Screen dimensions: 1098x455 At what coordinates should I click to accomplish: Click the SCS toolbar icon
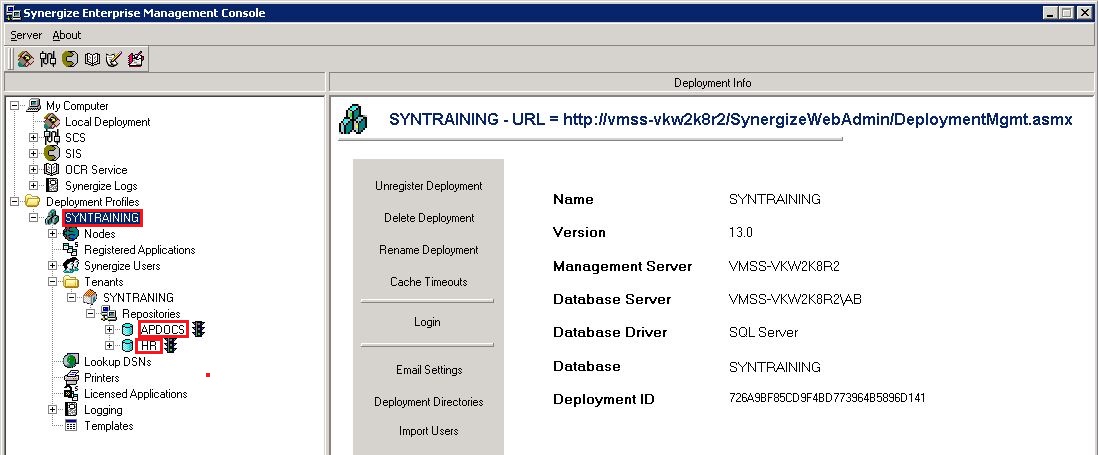[x=48, y=60]
